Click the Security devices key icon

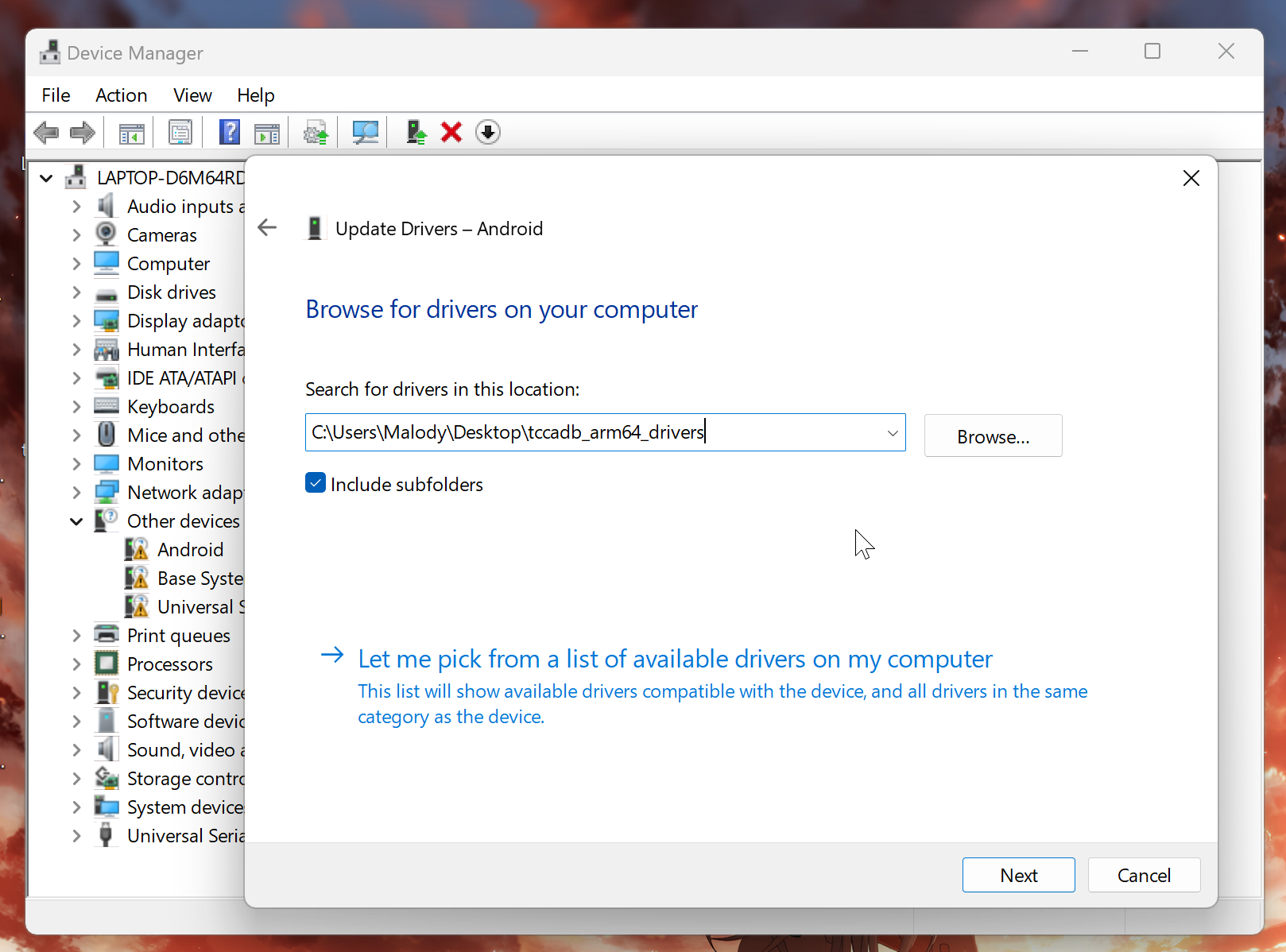(x=106, y=692)
